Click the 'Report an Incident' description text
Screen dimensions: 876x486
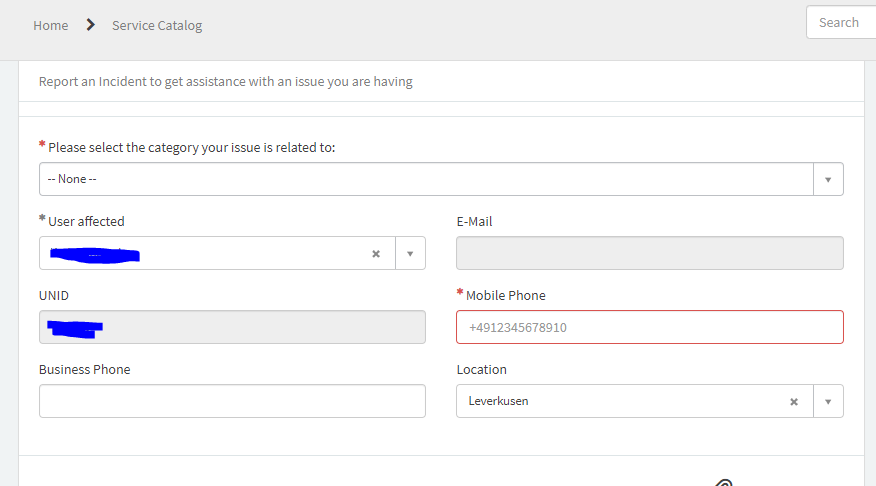click(x=226, y=82)
